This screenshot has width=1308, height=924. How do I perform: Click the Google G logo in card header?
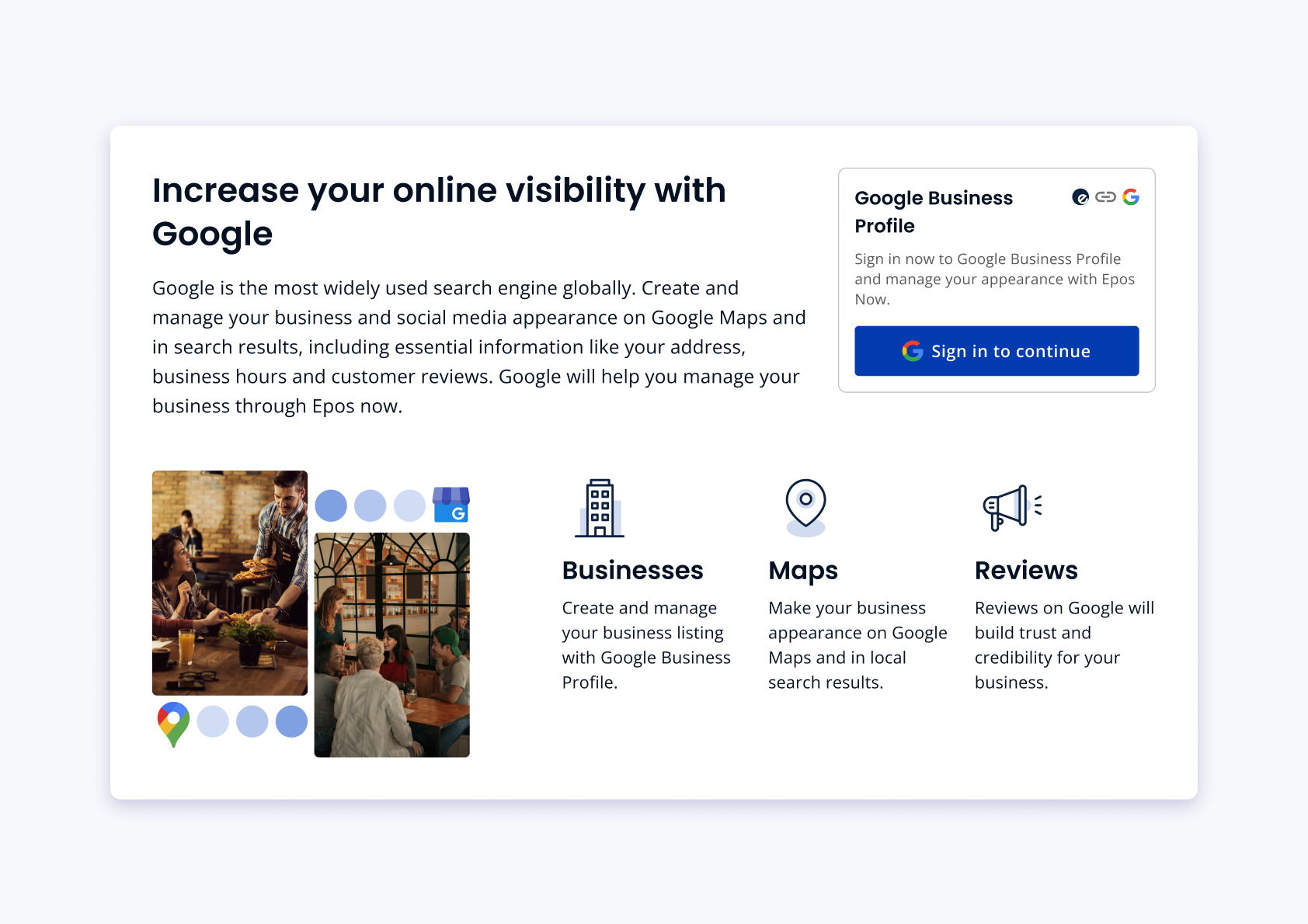(1131, 197)
